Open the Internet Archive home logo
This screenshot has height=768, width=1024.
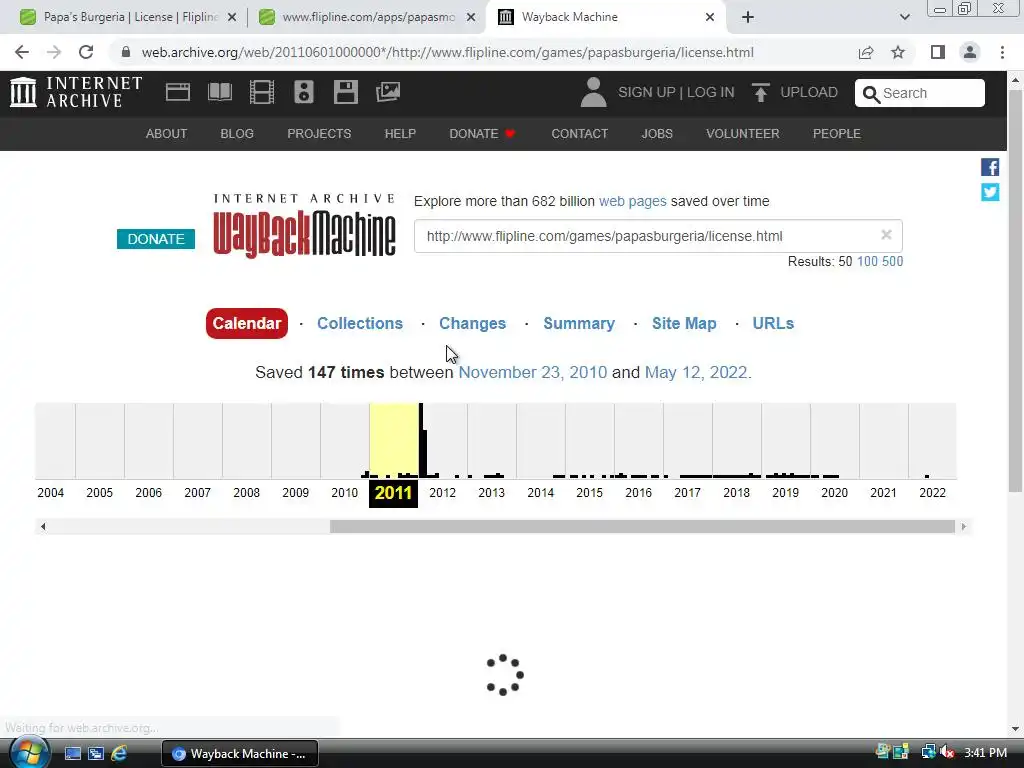[76, 92]
